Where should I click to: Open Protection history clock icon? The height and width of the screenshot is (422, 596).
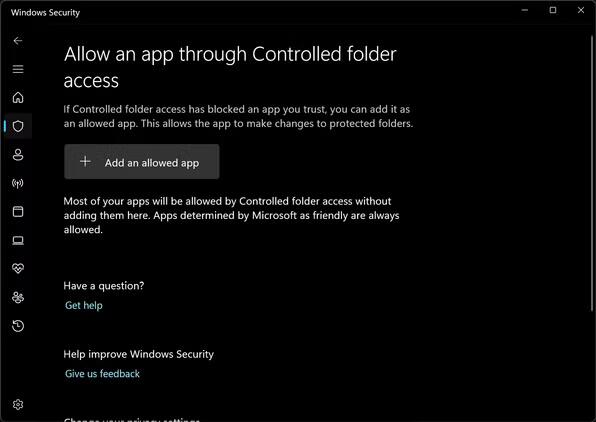tap(18, 326)
